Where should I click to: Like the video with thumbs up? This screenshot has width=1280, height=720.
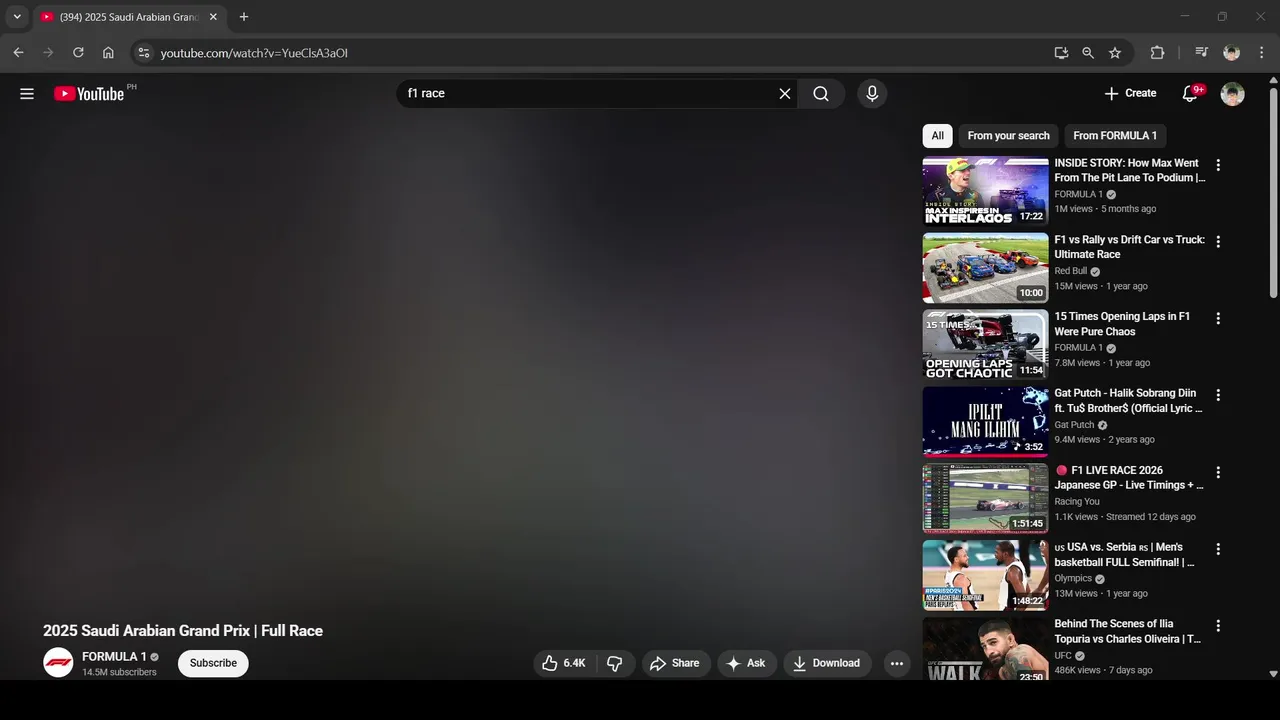click(x=564, y=663)
